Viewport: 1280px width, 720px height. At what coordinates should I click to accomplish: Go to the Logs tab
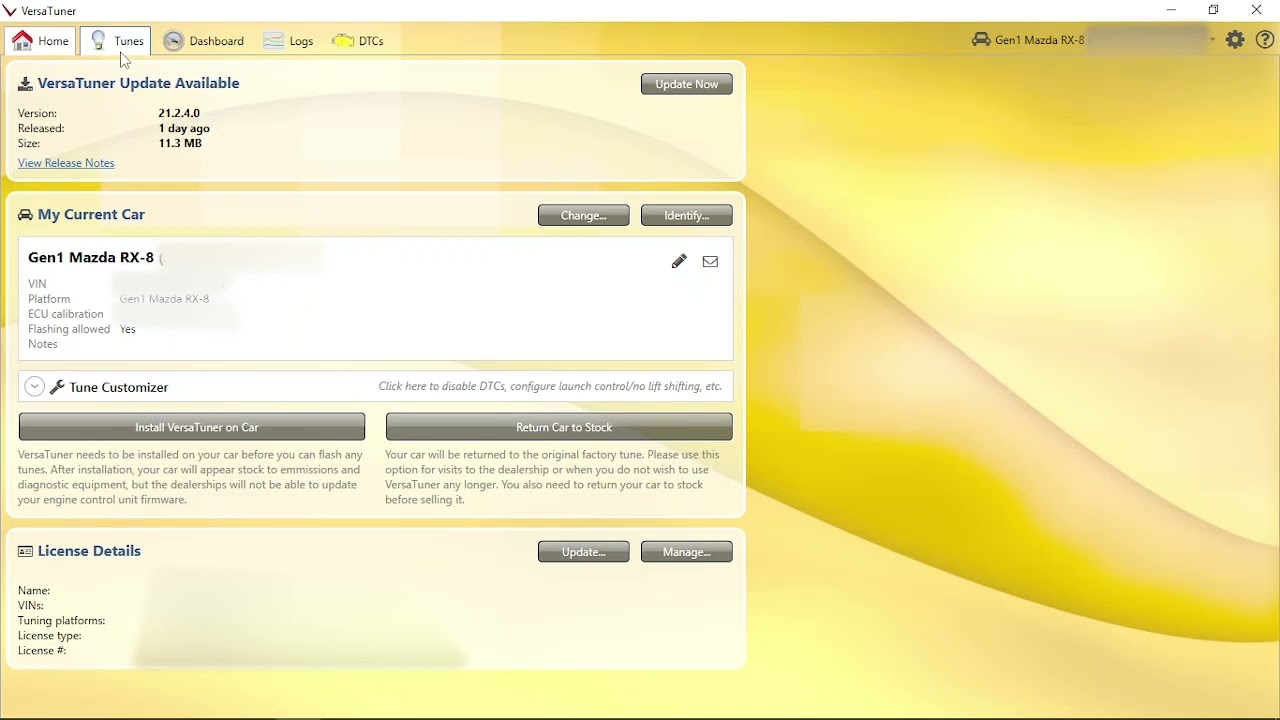click(289, 41)
